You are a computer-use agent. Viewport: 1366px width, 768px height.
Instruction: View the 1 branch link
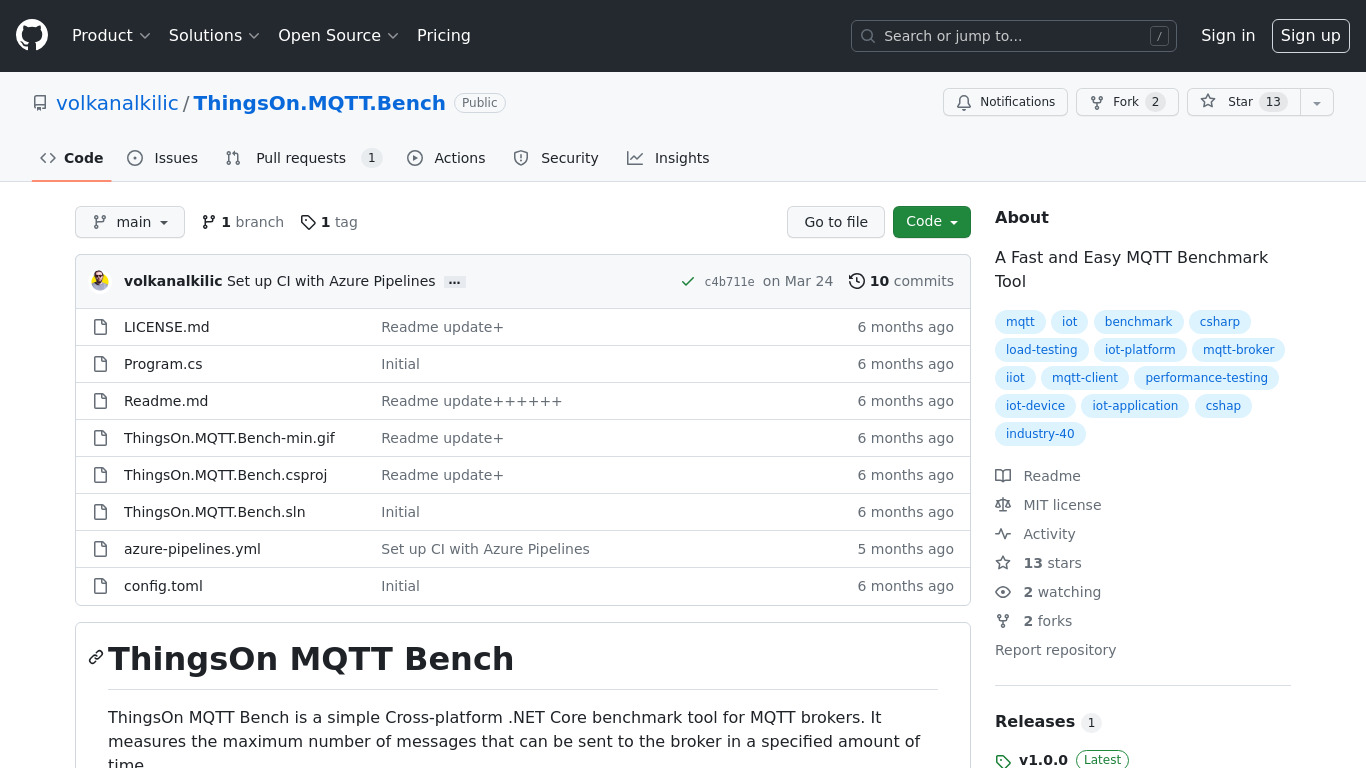242,222
